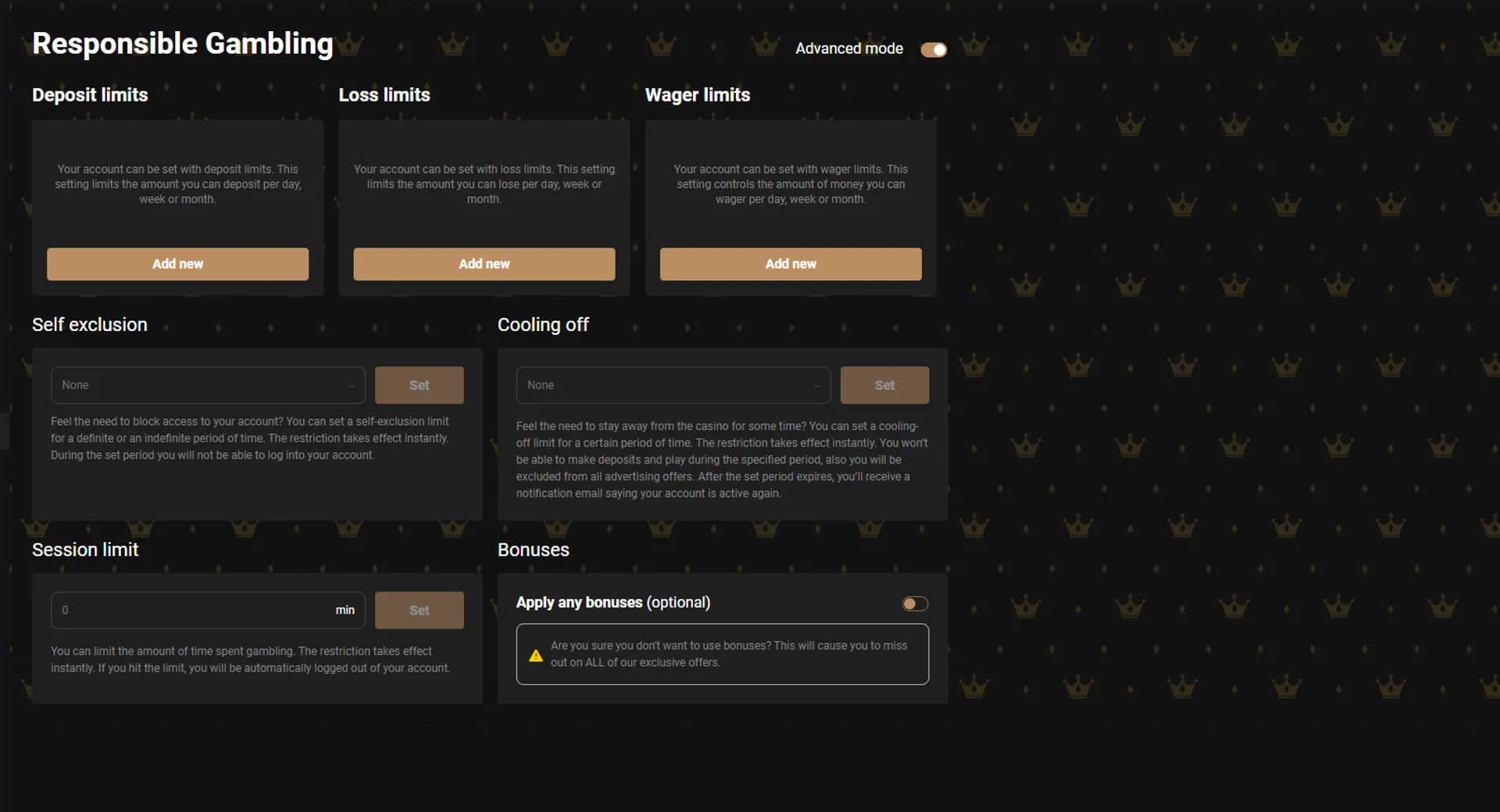The height and width of the screenshot is (812, 1500).
Task: Set the Self exclusion limit
Action: [419, 385]
